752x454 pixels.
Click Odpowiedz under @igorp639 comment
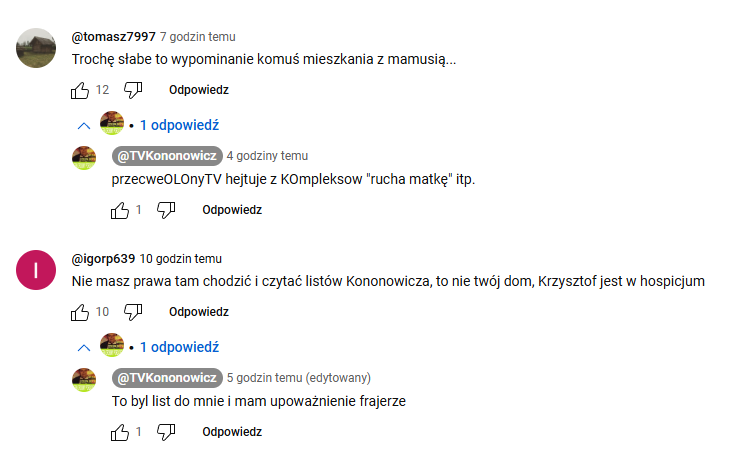(199, 312)
